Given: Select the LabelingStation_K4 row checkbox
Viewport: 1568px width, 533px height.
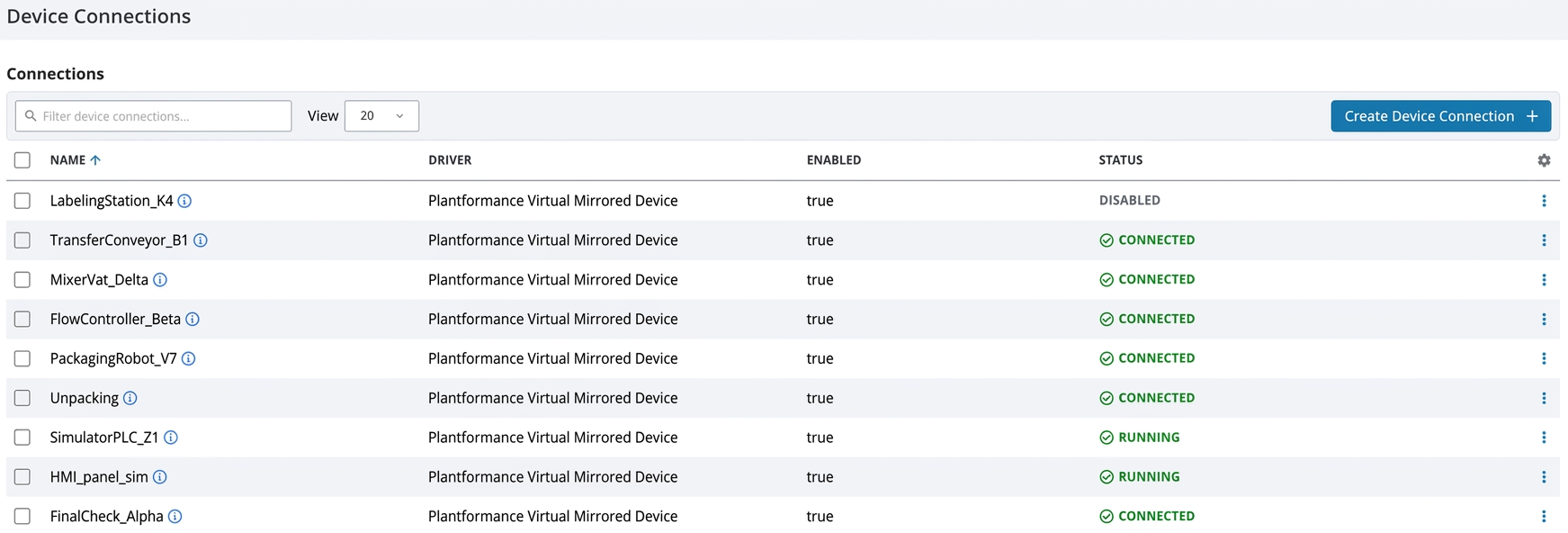Looking at the screenshot, I should (x=22, y=201).
